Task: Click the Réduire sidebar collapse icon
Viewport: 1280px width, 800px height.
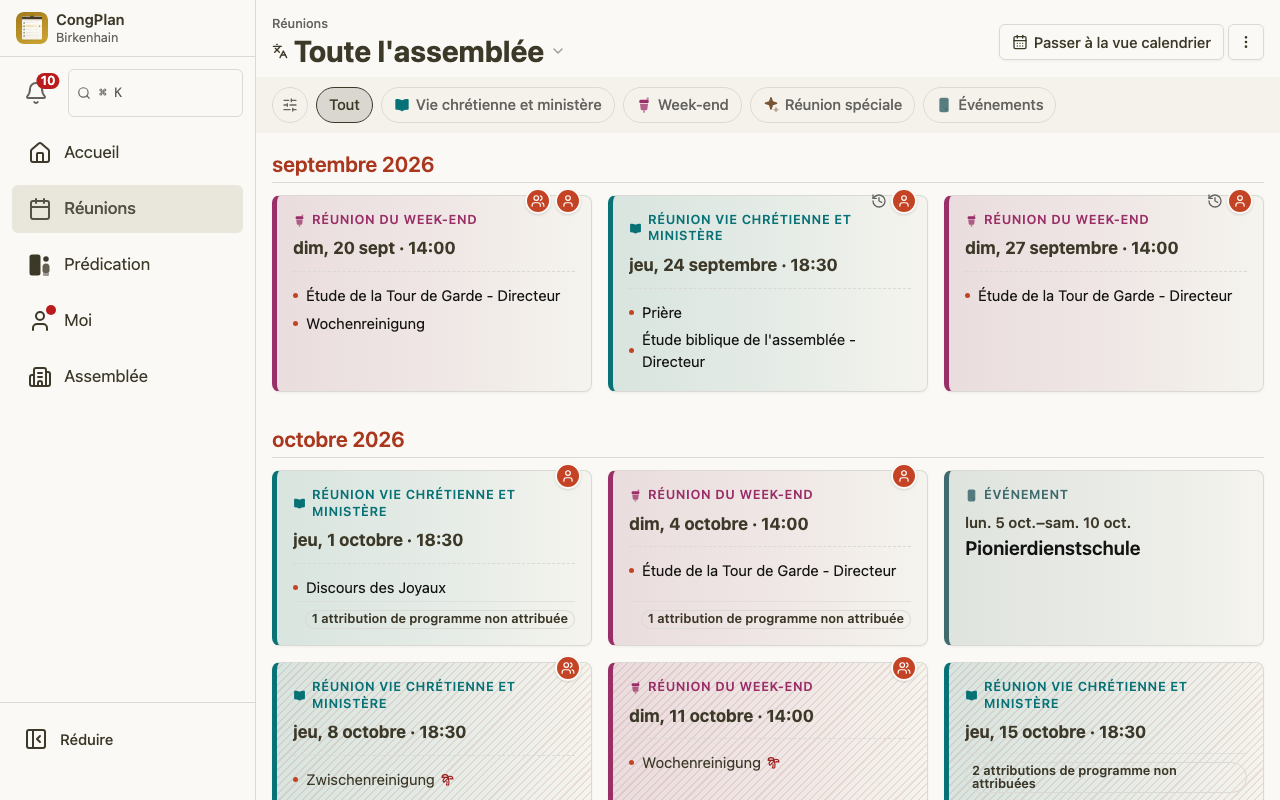Action: tap(36, 739)
